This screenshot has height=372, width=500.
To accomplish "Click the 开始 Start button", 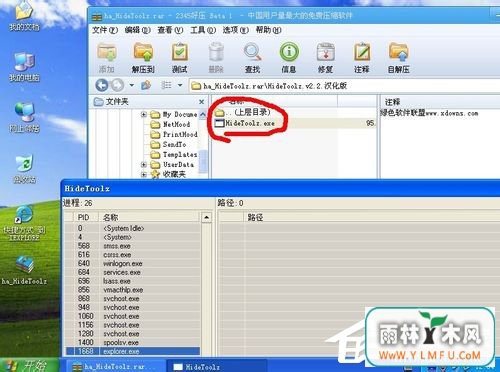I will coord(29,365).
